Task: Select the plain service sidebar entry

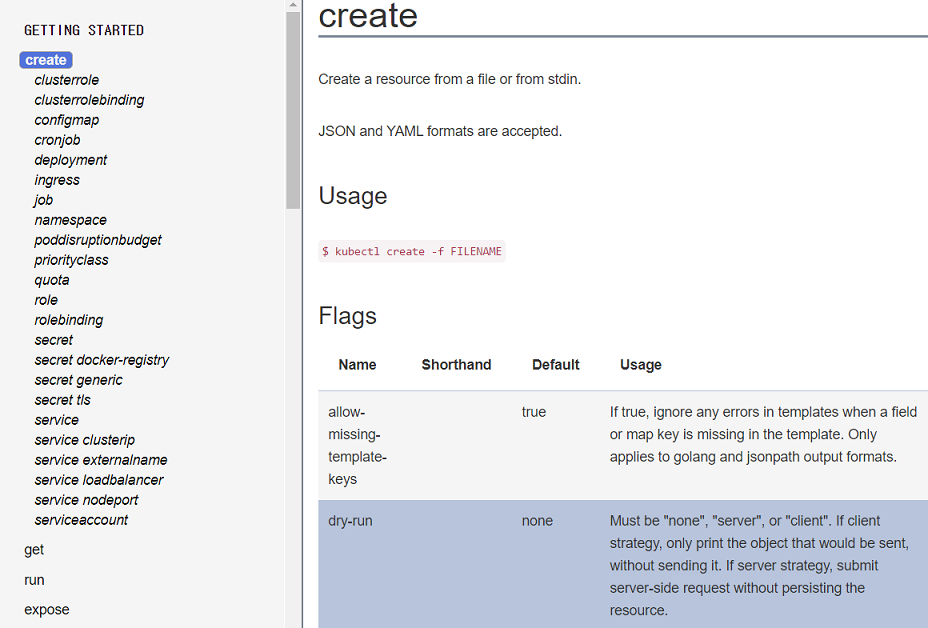Action: click(57, 420)
